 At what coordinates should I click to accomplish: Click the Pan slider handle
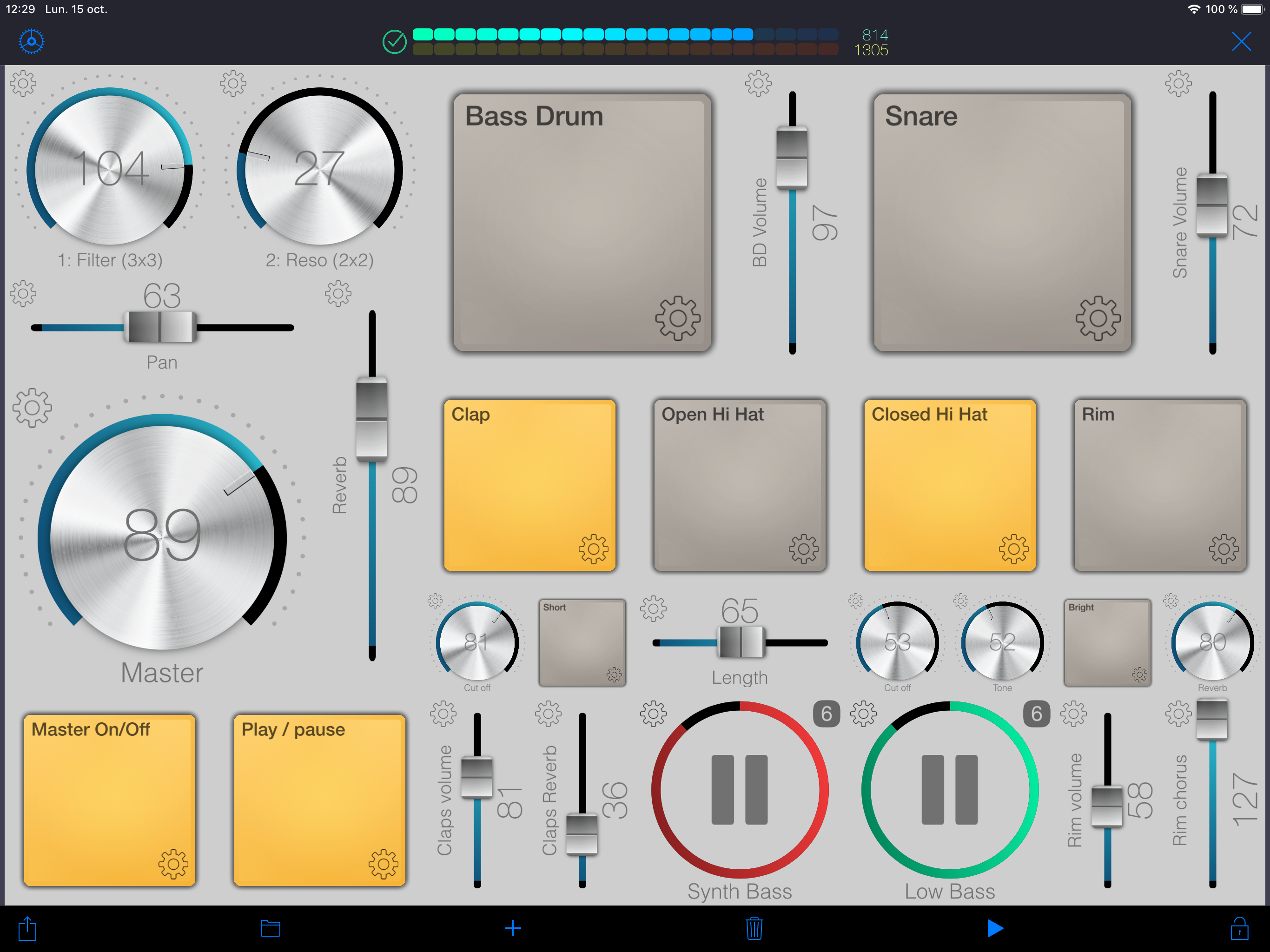pos(161,327)
